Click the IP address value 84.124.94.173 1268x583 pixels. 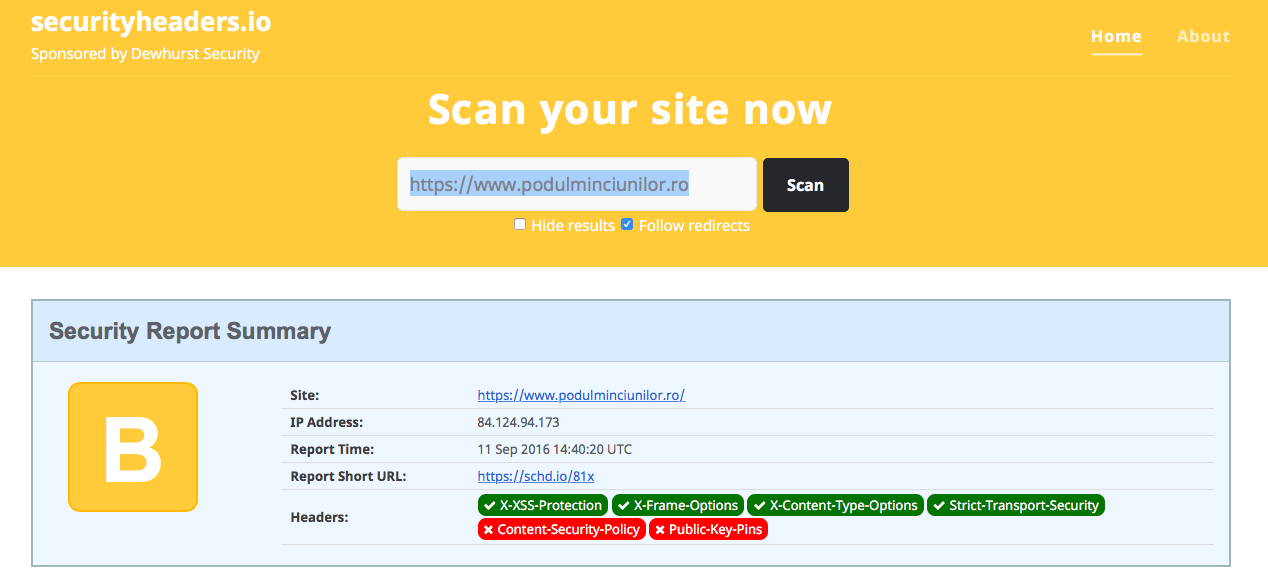(518, 422)
